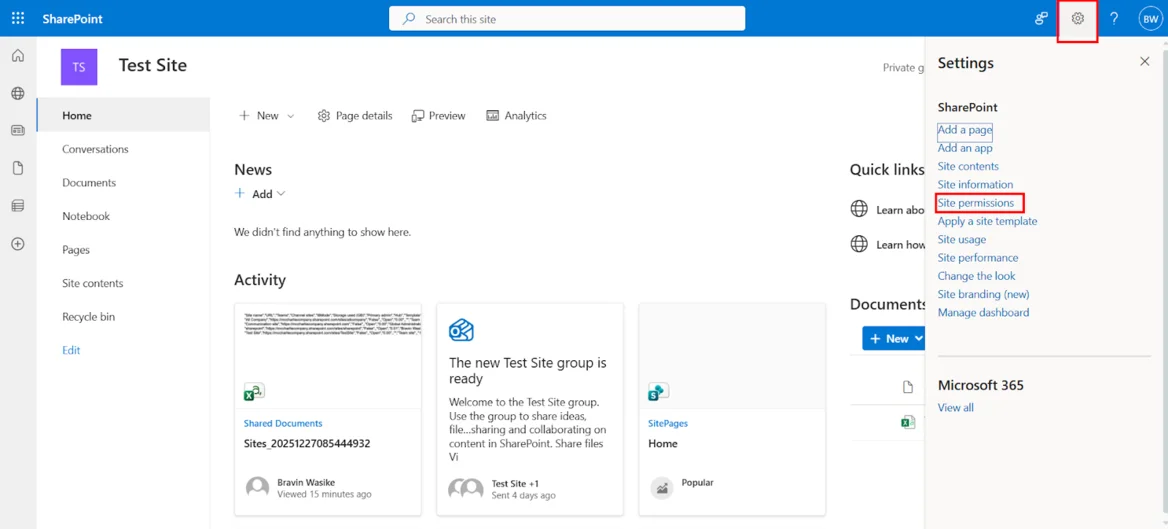
Task: Open the Documents New dropdown button
Action: (893, 338)
